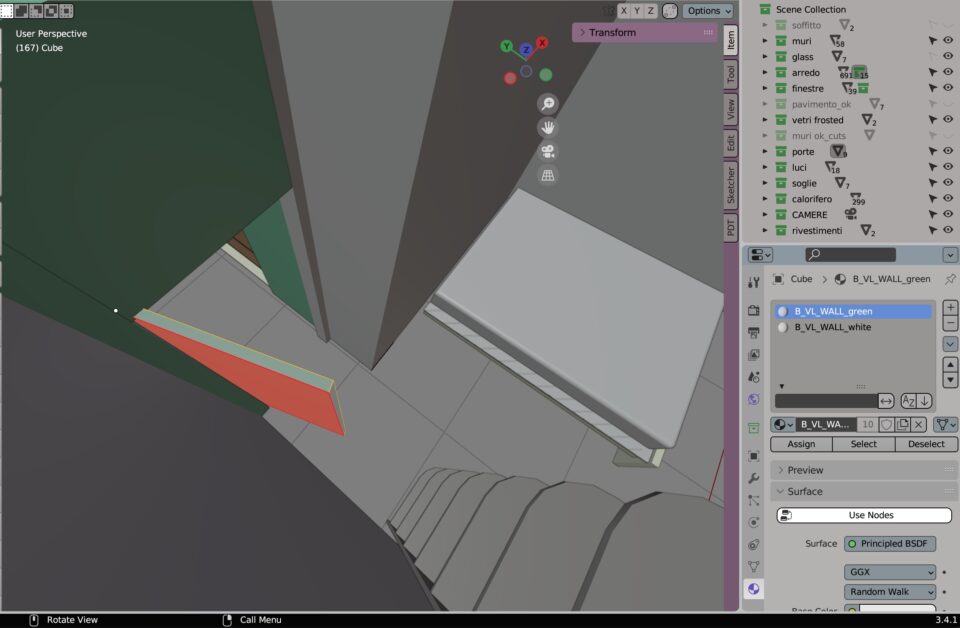Expand the arredo collection in outliner
This screenshot has height=628, width=960.
click(x=765, y=73)
